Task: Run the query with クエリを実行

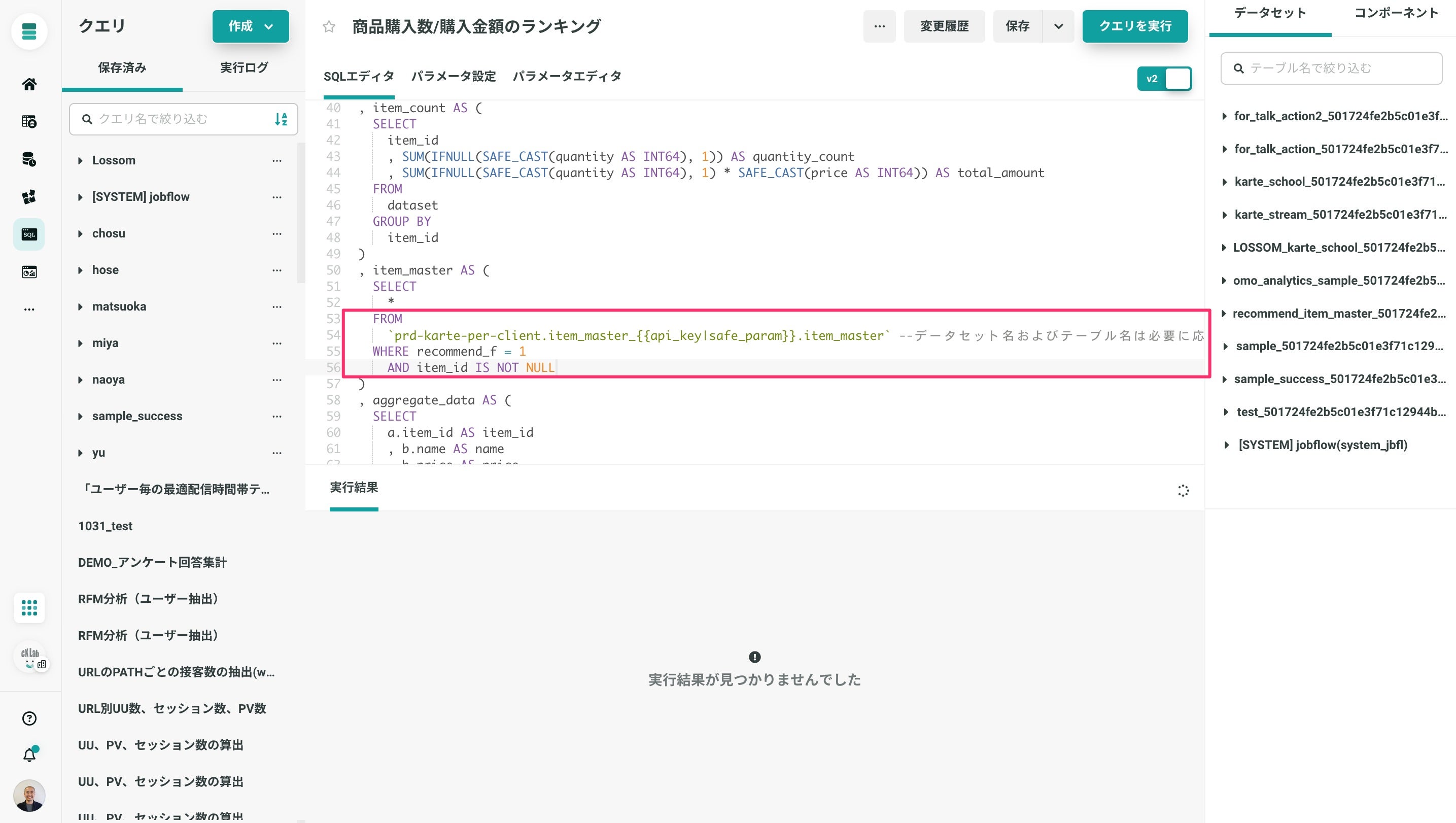Action: [1135, 26]
